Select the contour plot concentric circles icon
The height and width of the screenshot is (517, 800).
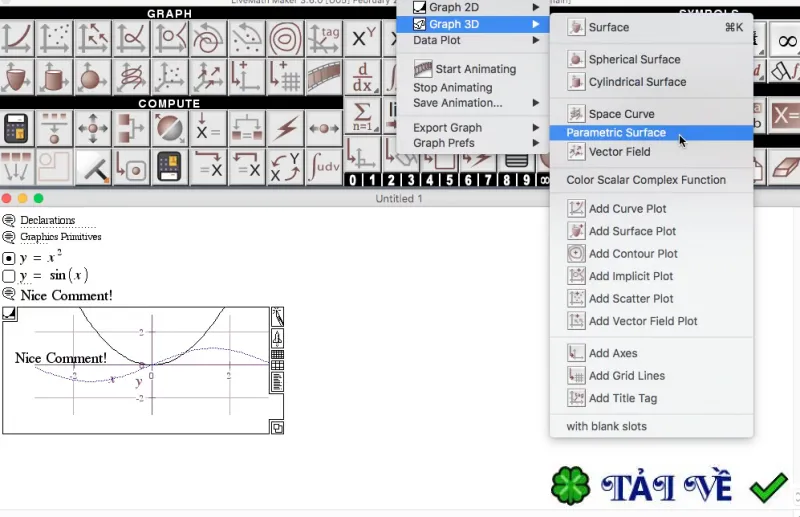[285, 39]
